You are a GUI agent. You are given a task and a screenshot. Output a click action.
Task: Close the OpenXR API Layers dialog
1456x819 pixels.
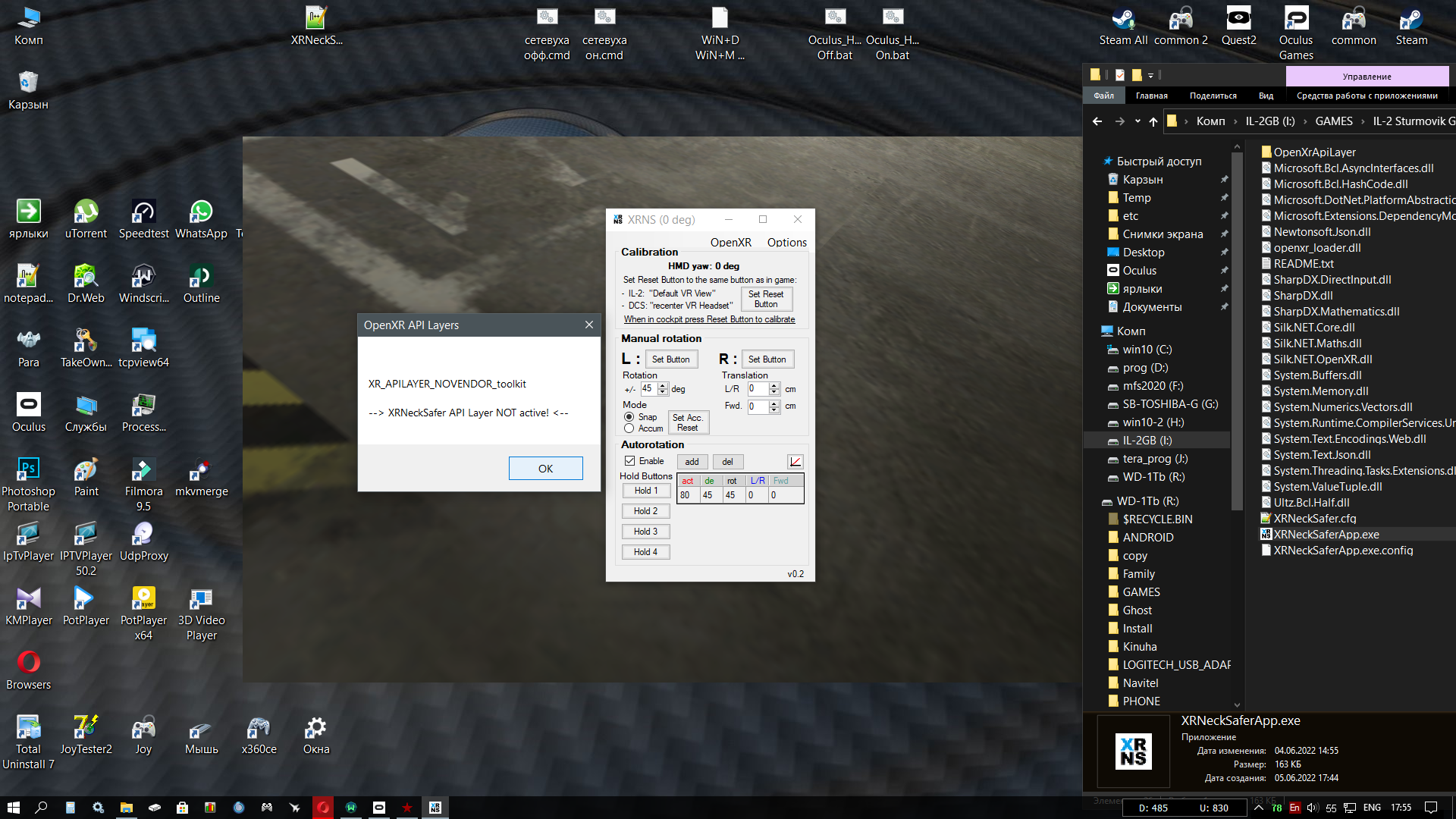coord(589,325)
